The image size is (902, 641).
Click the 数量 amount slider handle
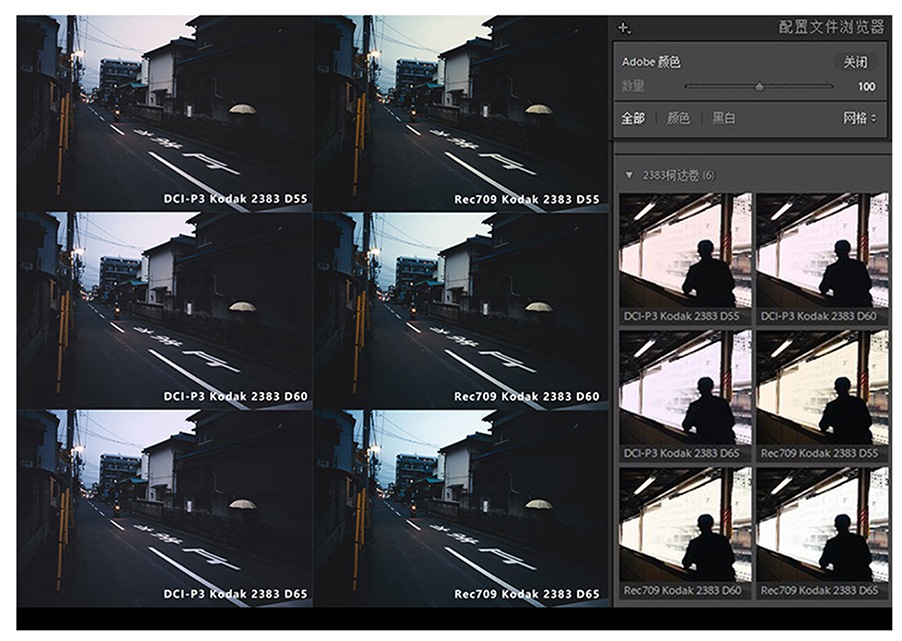point(759,87)
